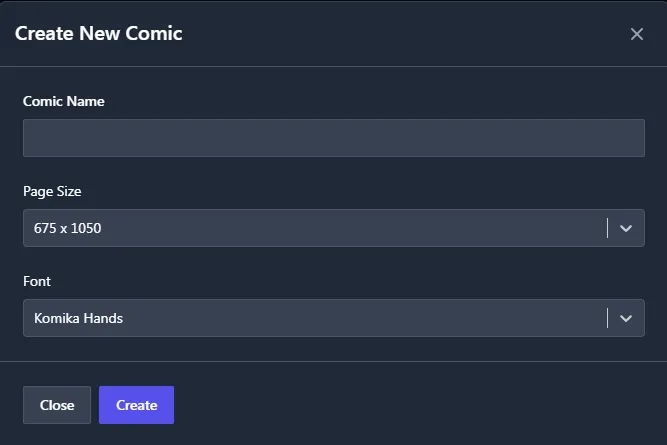This screenshot has height=445, width=667.
Task: Click the divider beside Page Size chevron
Action: pyautogui.click(x=607, y=228)
